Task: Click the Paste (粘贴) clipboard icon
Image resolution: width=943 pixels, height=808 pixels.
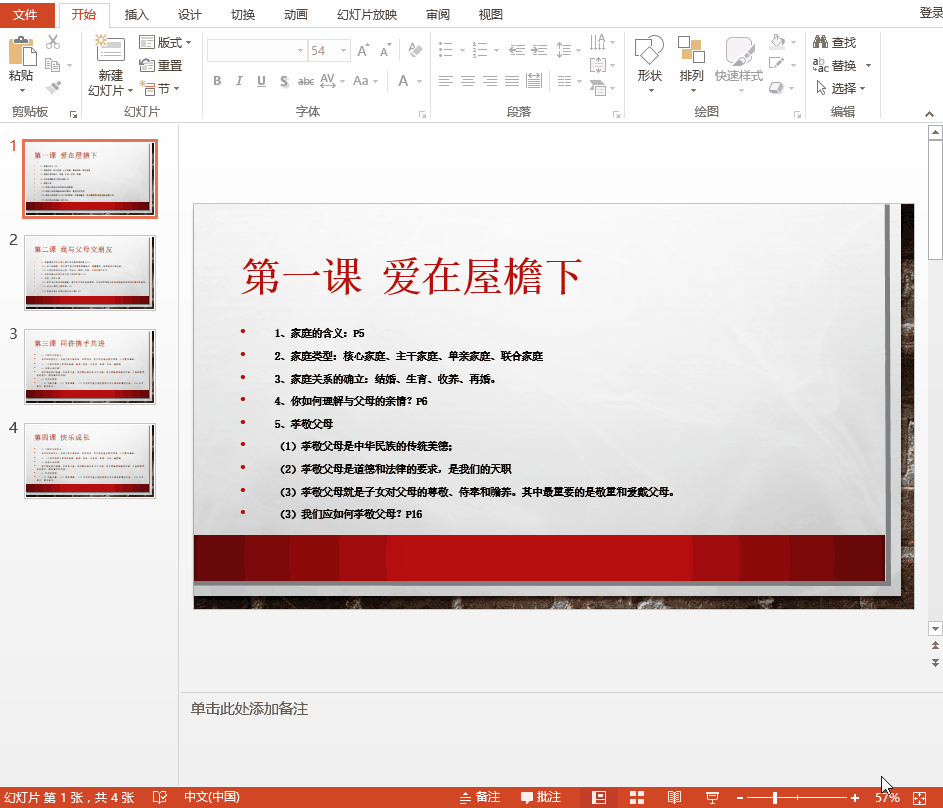Action: tap(21, 51)
